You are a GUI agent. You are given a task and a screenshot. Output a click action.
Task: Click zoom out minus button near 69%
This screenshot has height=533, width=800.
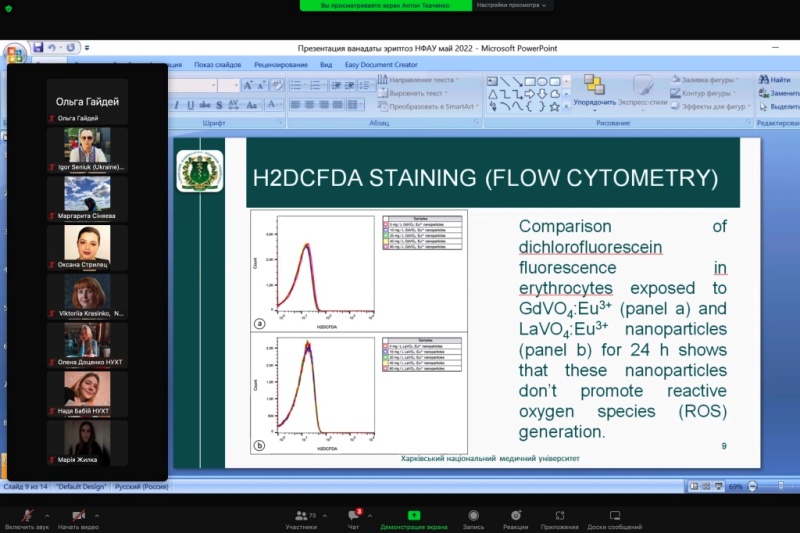click(752, 487)
